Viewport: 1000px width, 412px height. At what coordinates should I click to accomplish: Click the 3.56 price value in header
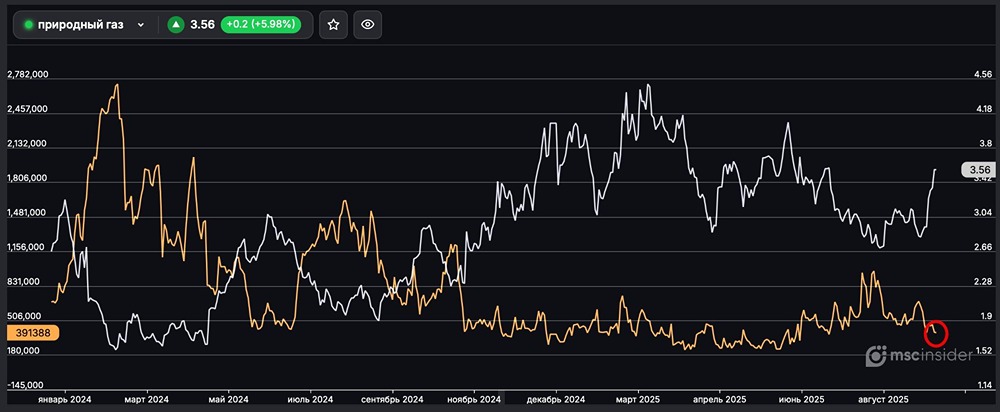coord(203,25)
